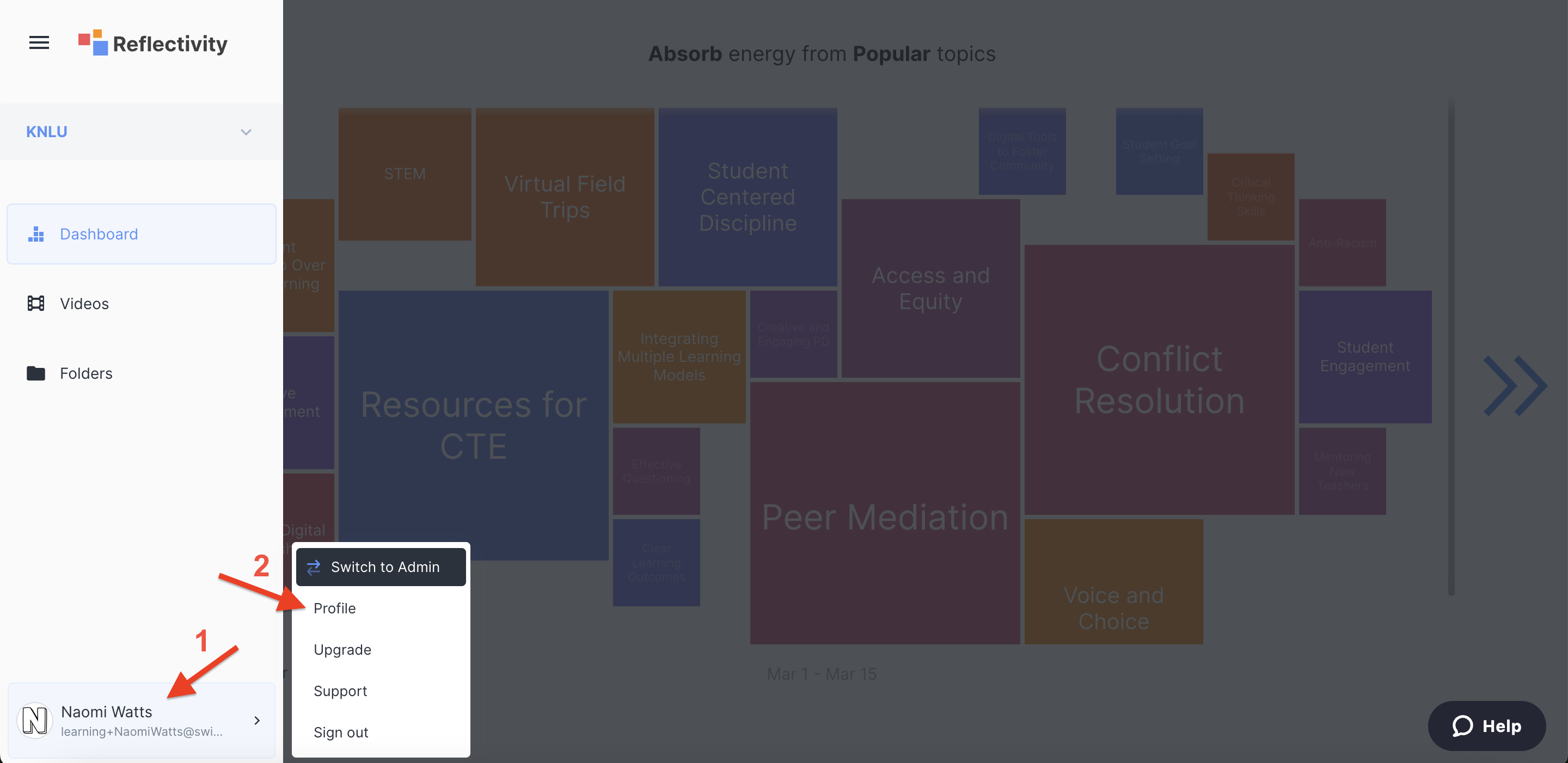
Task: Open the Conflict Resolution topic tile
Action: click(1159, 380)
